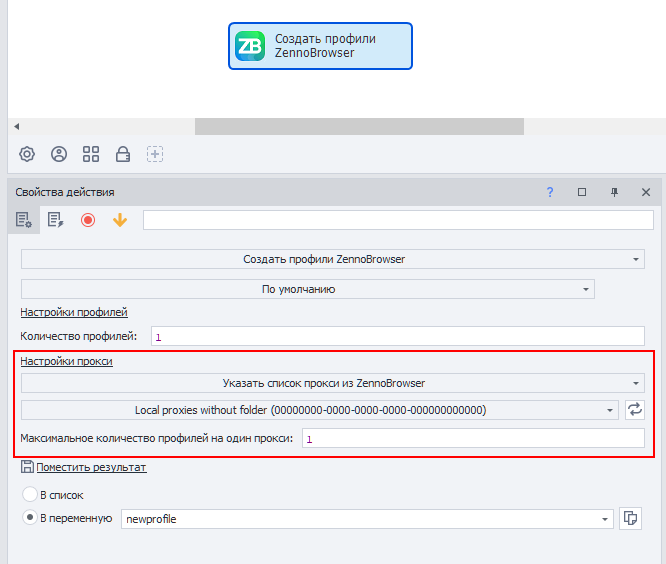Viewport: 666px width, 564px height.
Task: Maximize the Свойства действия panel
Action: coord(582,192)
